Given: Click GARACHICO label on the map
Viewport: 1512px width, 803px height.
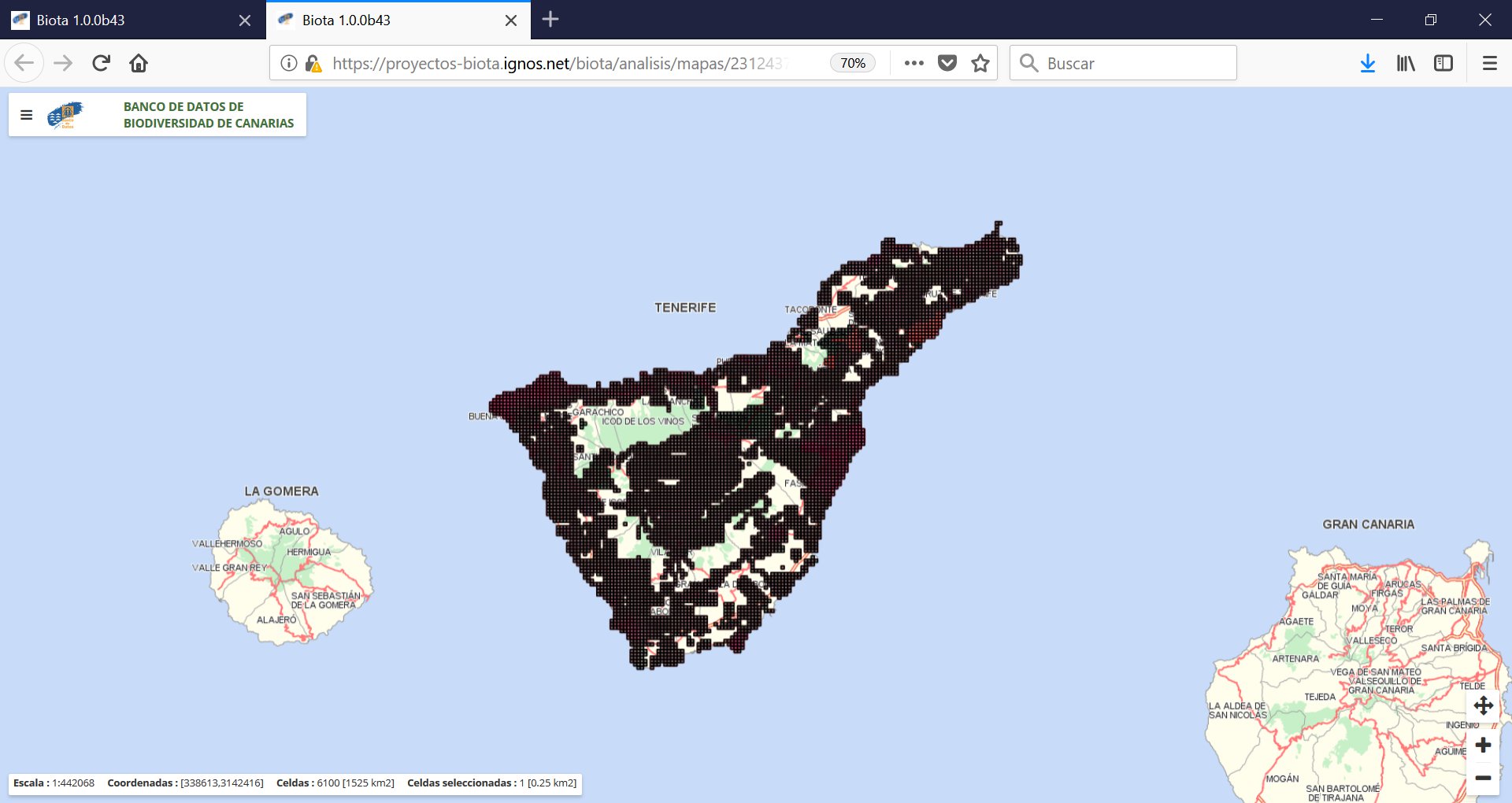Looking at the screenshot, I should (598, 412).
